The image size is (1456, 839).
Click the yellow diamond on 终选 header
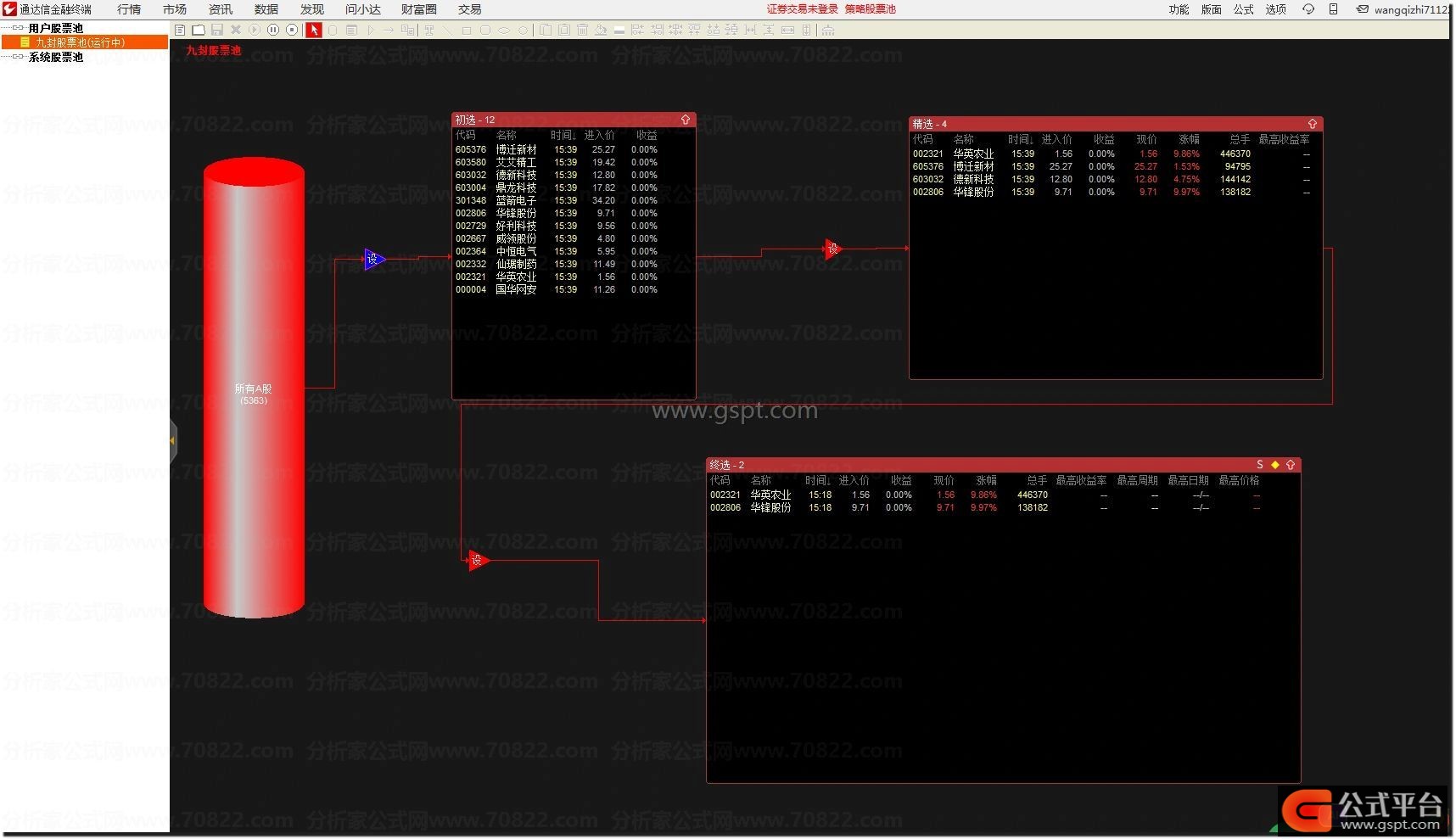(x=1275, y=465)
